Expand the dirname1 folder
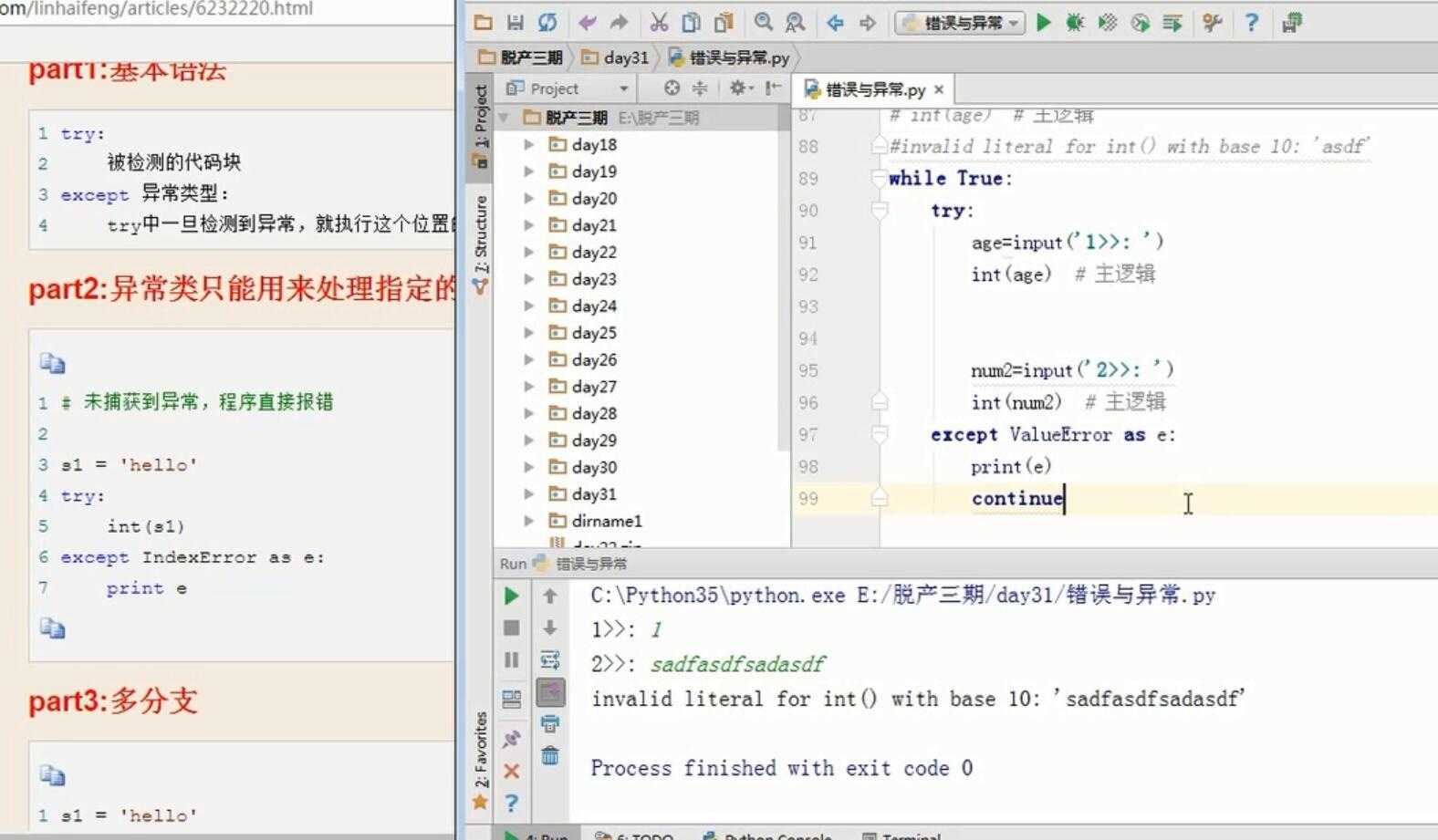The width and height of the screenshot is (1438, 840). click(529, 521)
